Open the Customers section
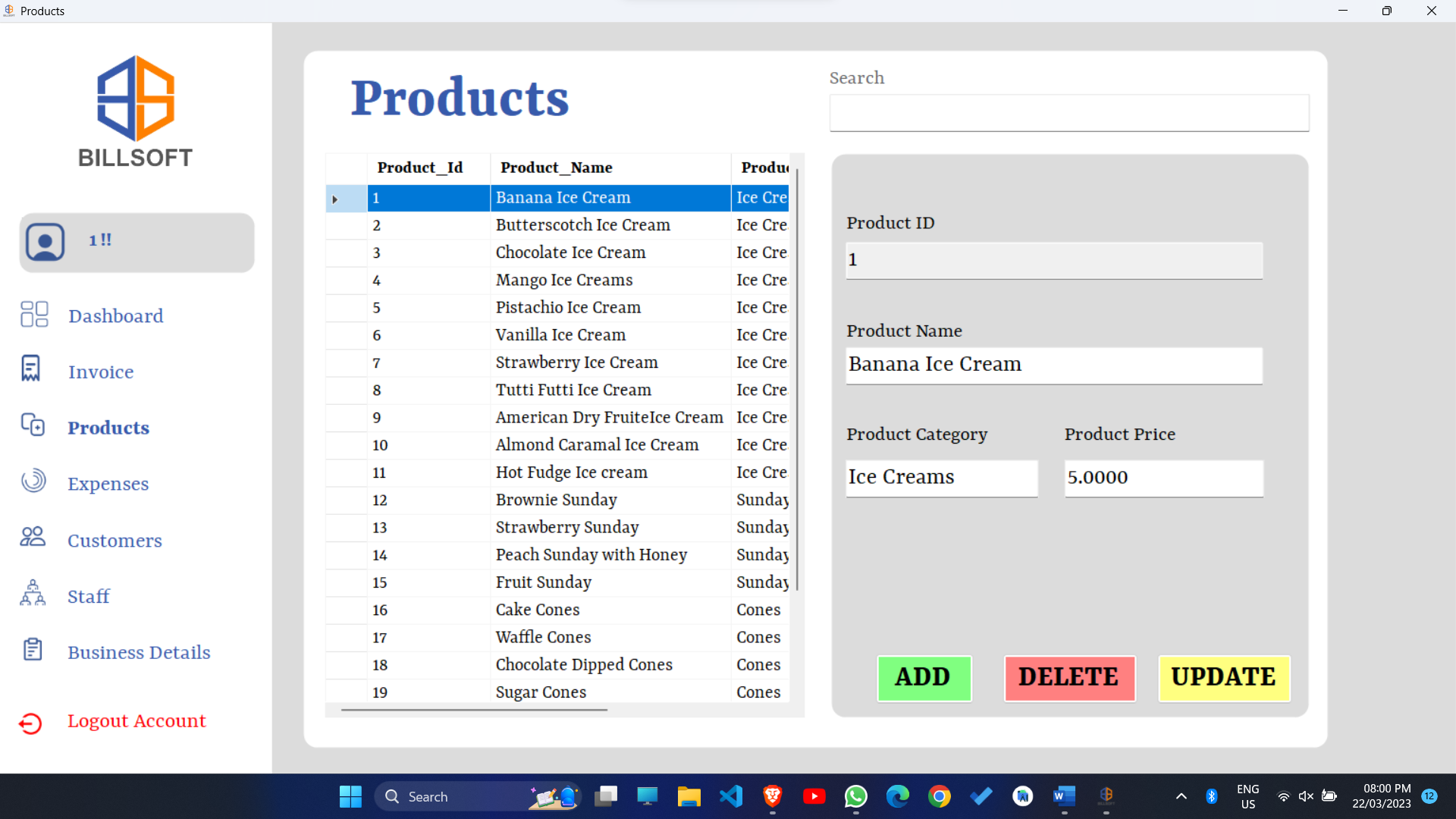The width and height of the screenshot is (1456, 819). [114, 540]
